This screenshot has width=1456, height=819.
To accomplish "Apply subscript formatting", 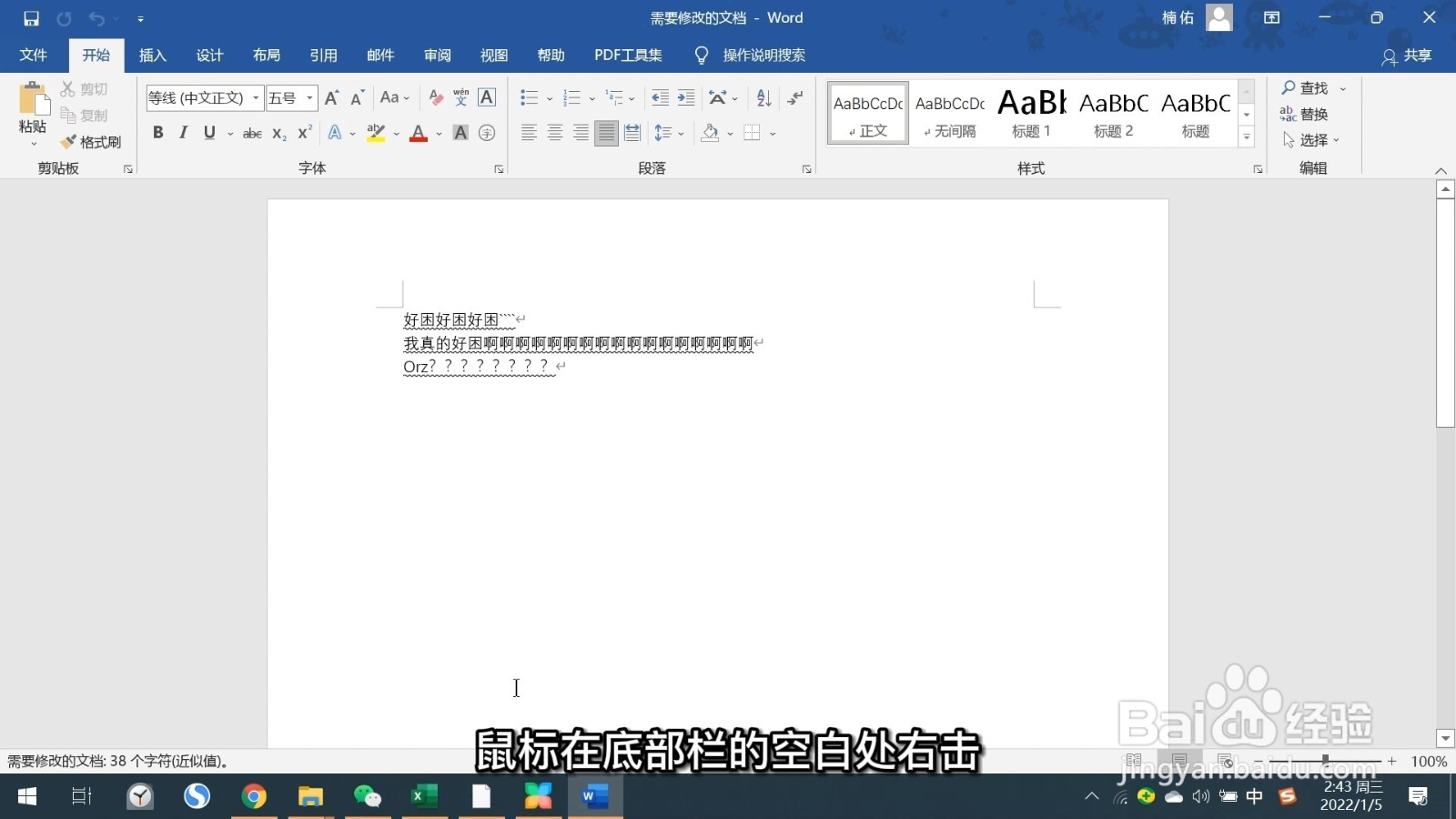I will (x=279, y=133).
